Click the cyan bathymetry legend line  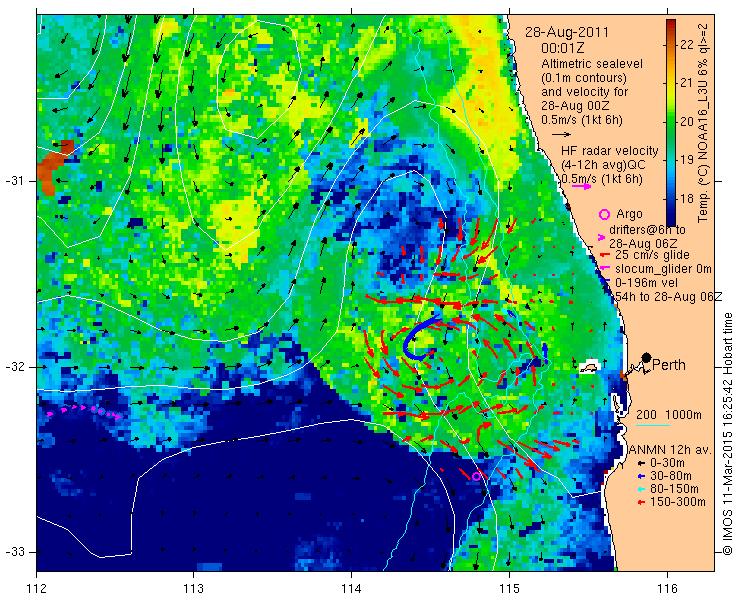(x=653, y=426)
